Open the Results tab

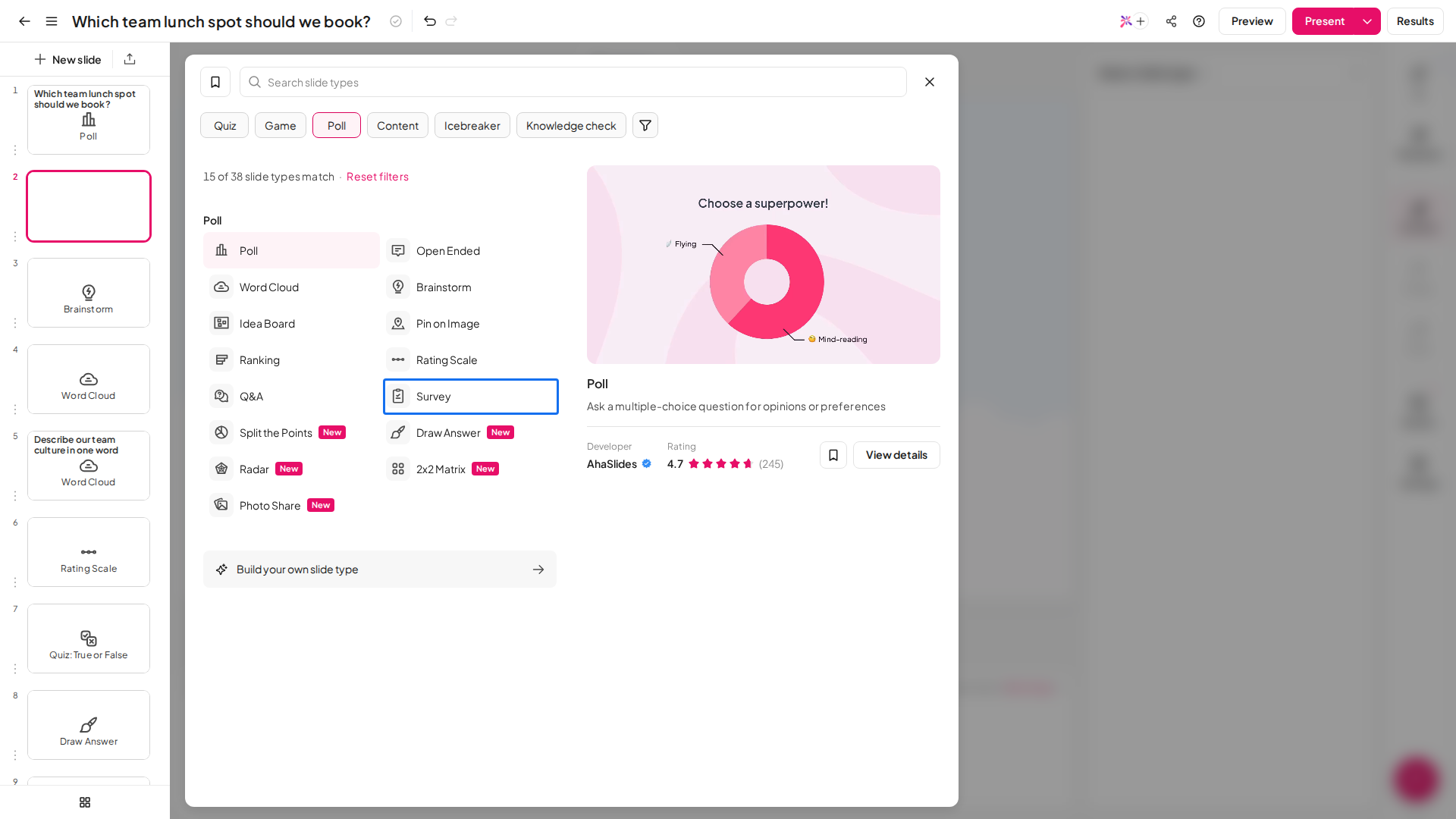1415,21
